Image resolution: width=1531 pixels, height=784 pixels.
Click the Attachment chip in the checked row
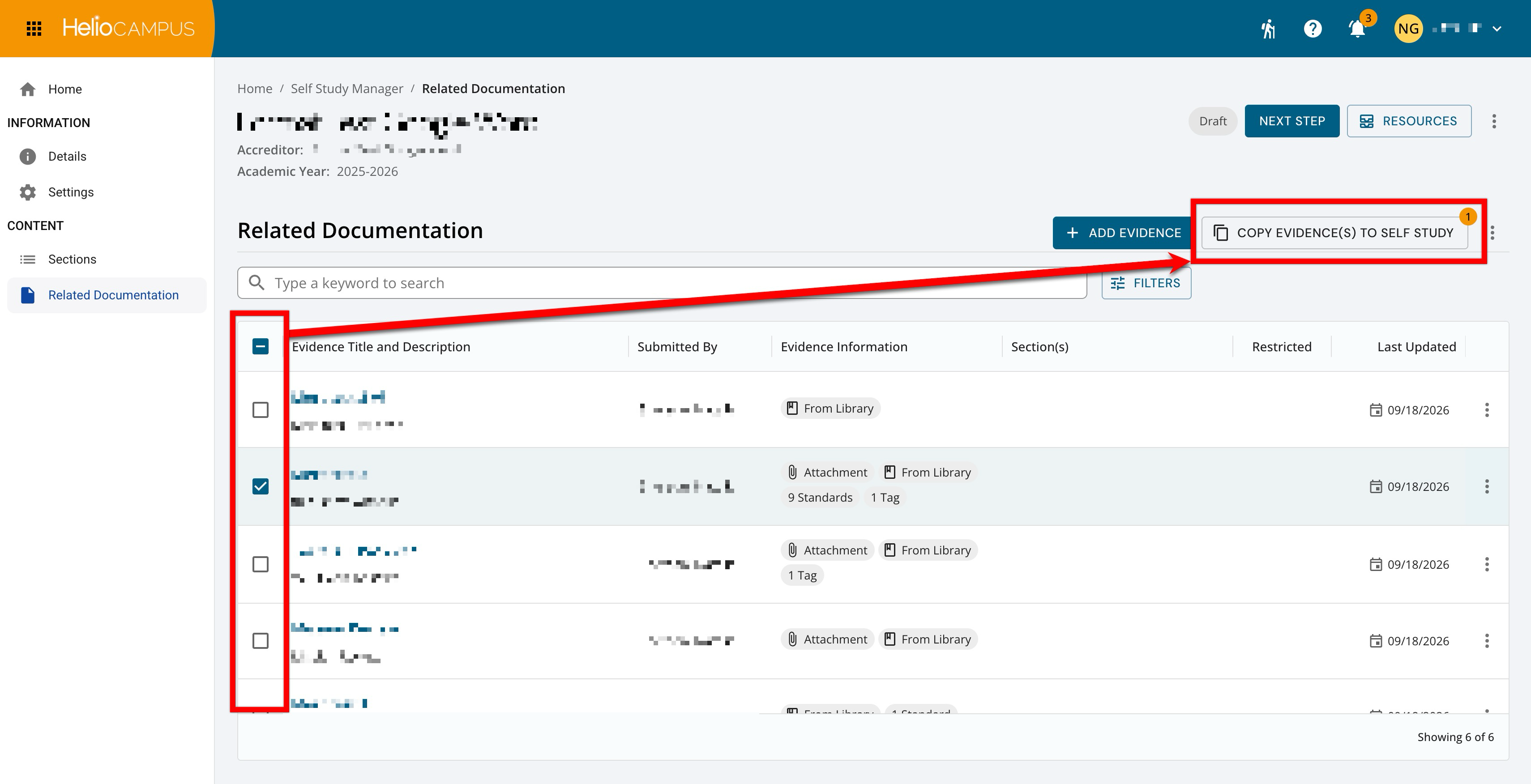click(x=827, y=472)
